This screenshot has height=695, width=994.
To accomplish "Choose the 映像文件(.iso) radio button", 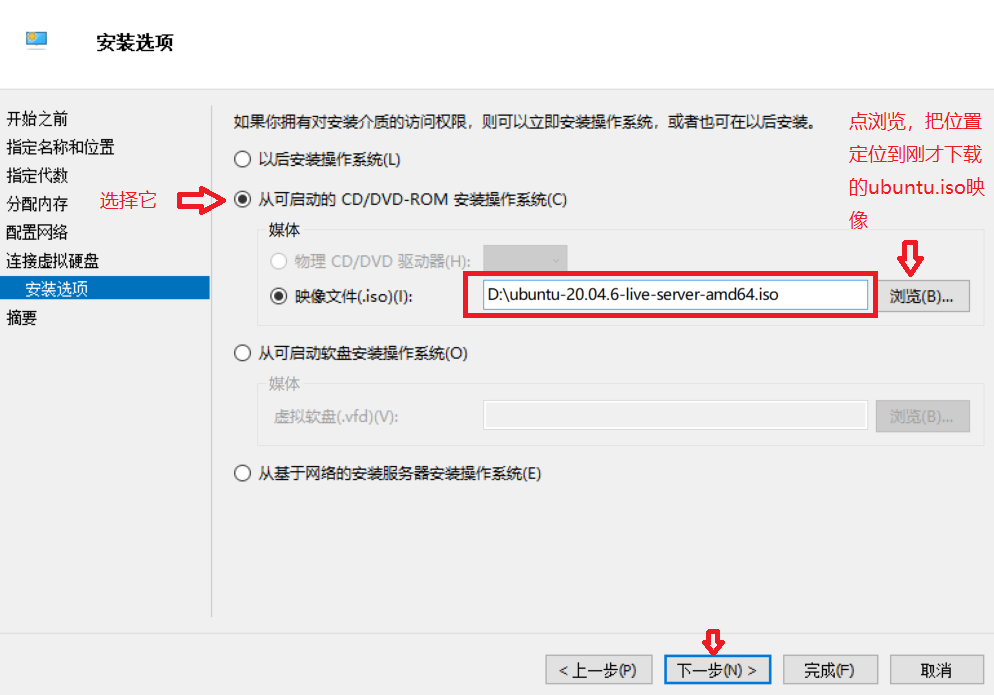I will coord(278,296).
